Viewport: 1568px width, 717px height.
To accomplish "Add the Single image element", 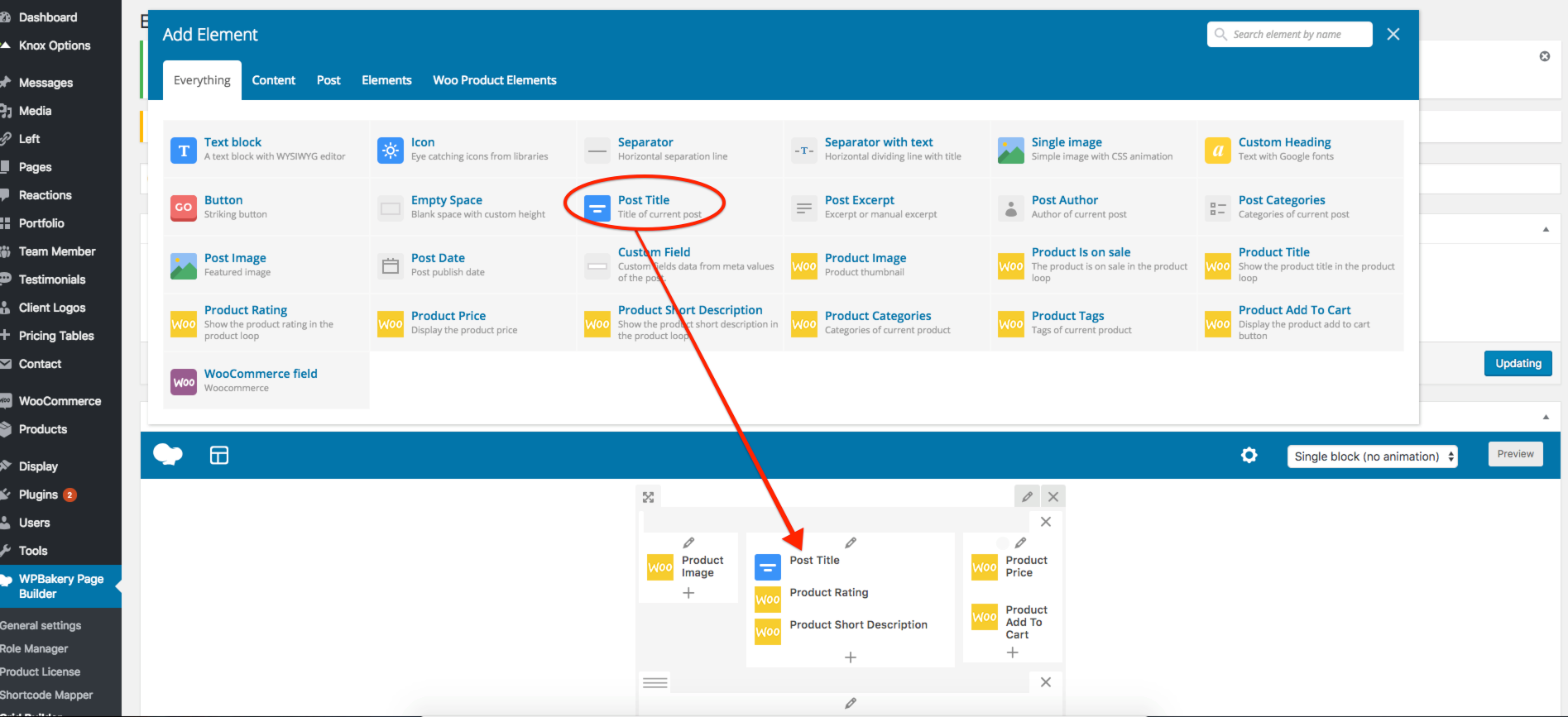I will tap(1093, 150).
